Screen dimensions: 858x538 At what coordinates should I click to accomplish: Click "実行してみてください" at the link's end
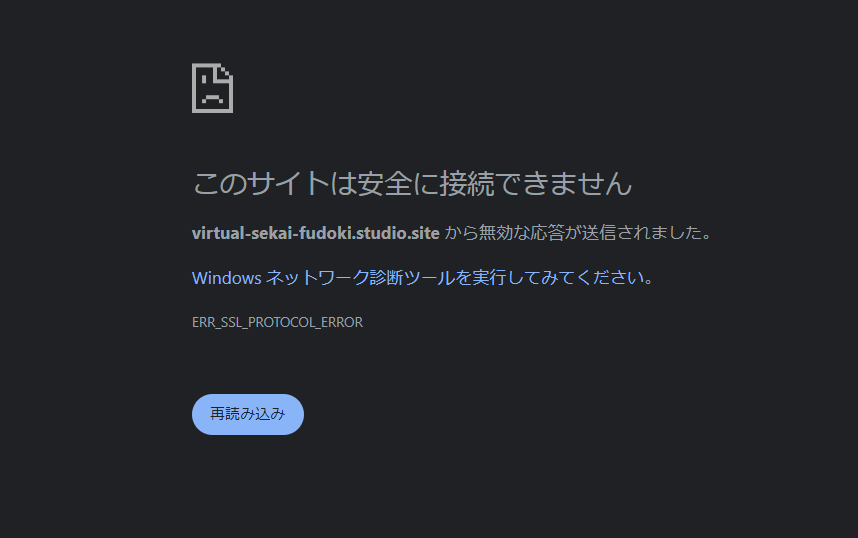[557, 277]
